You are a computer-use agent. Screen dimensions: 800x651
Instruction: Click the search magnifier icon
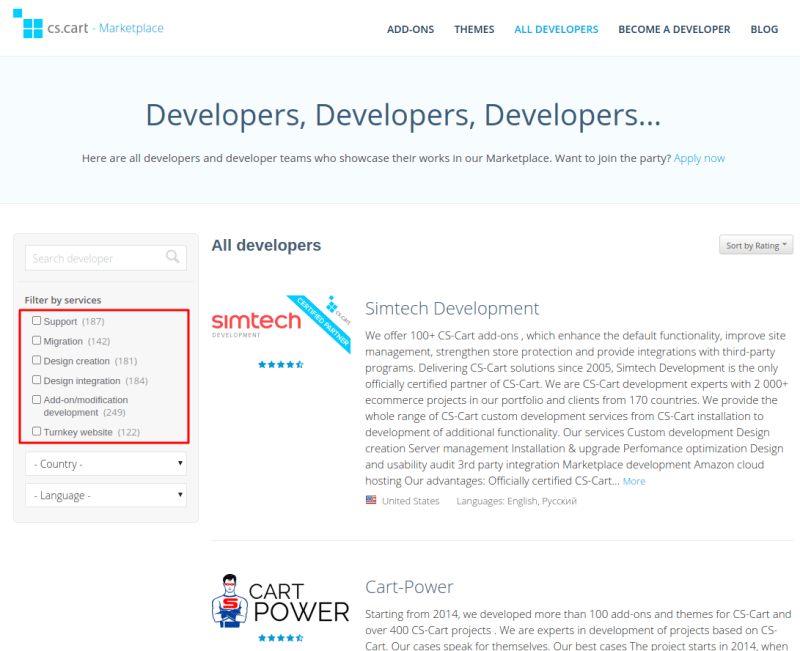click(171, 257)
